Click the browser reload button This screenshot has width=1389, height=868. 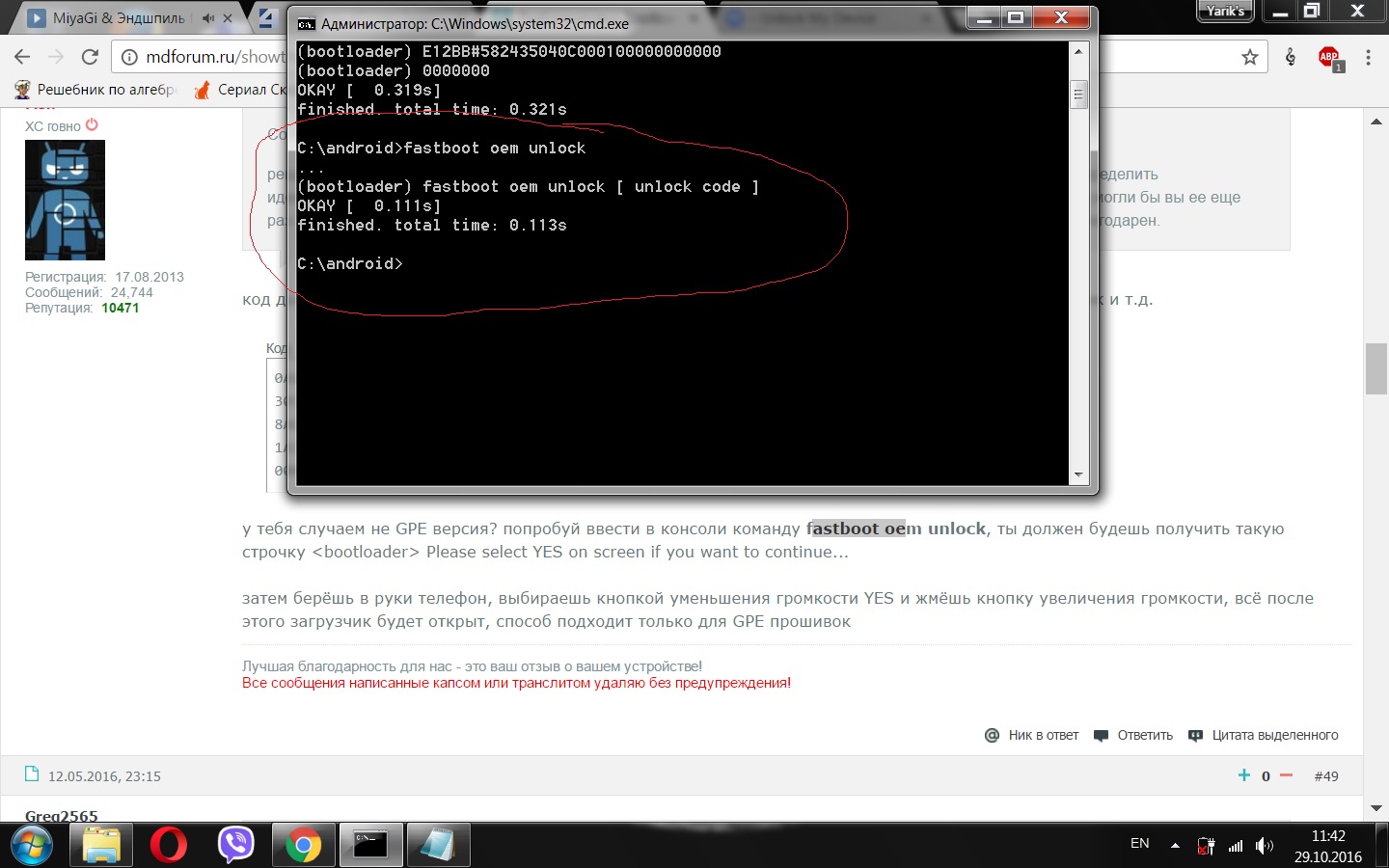pyautogui.click(x=90, y=57)
